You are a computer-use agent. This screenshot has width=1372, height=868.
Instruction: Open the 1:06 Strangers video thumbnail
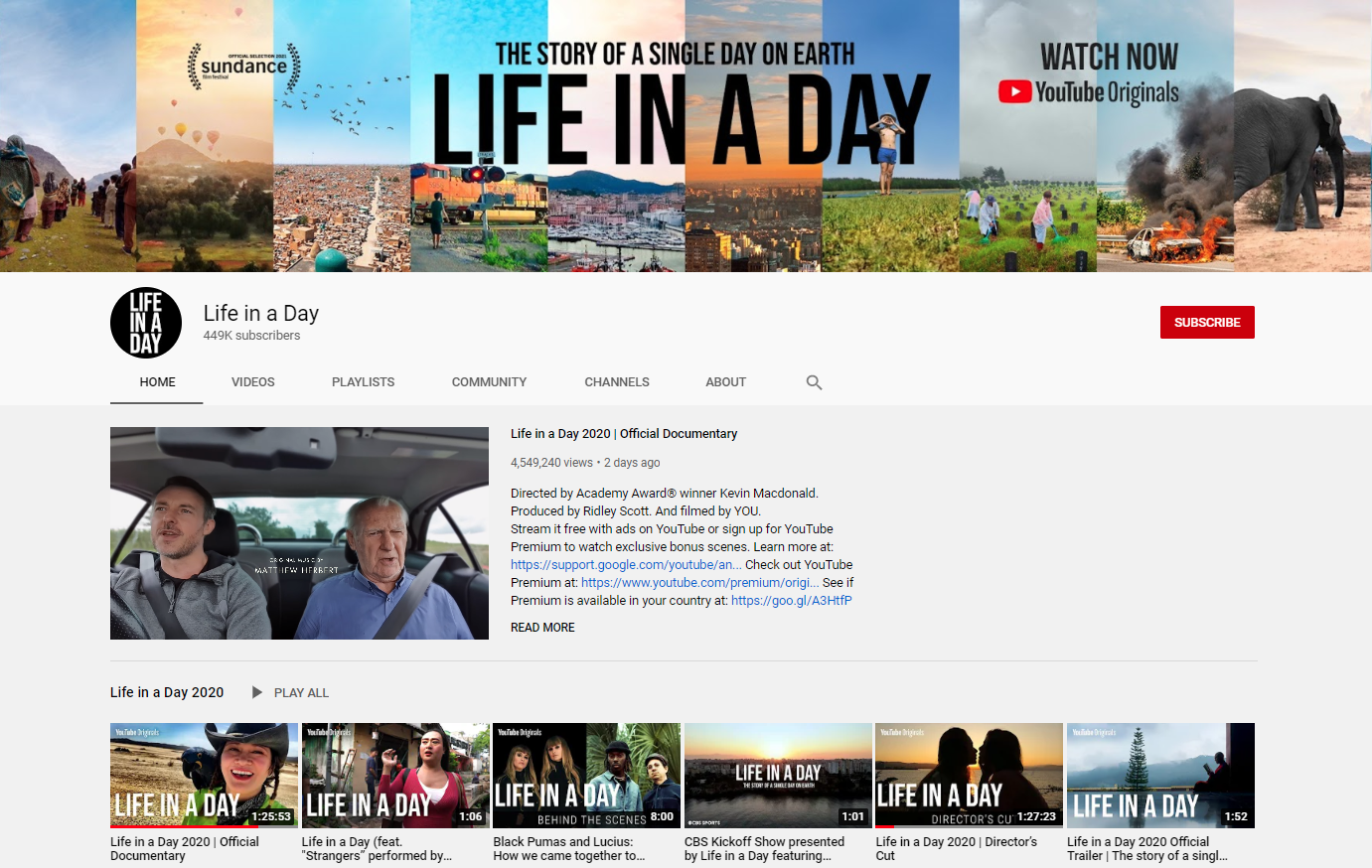(395, 776)
